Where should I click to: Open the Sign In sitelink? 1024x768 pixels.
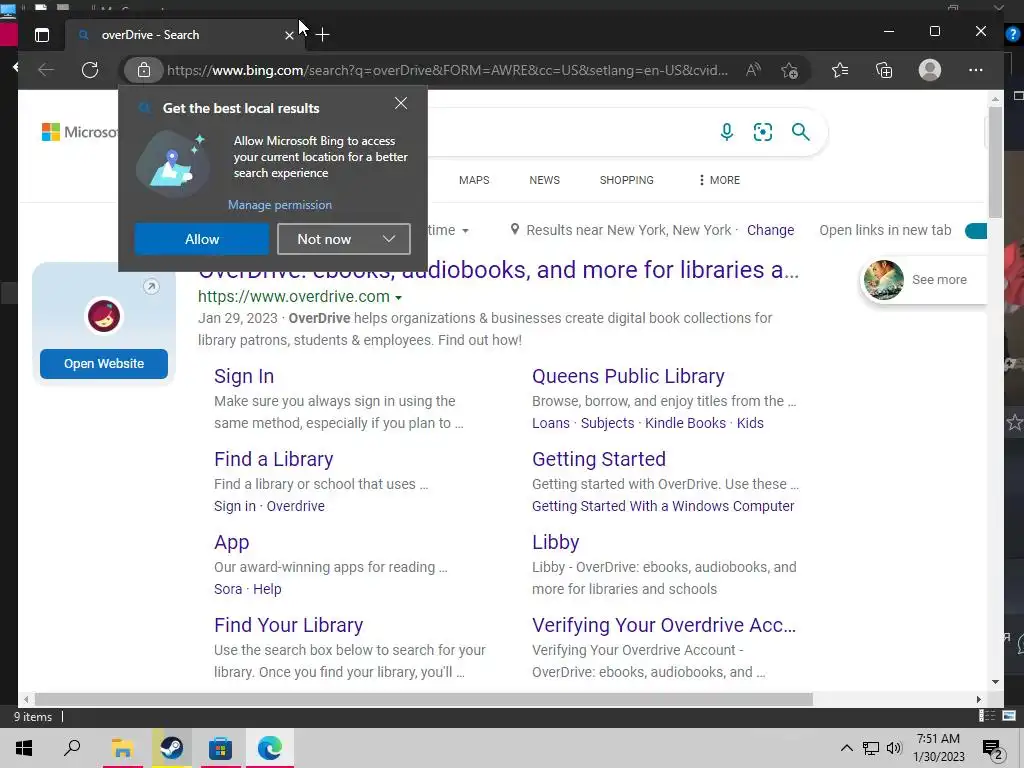[244, 376]
